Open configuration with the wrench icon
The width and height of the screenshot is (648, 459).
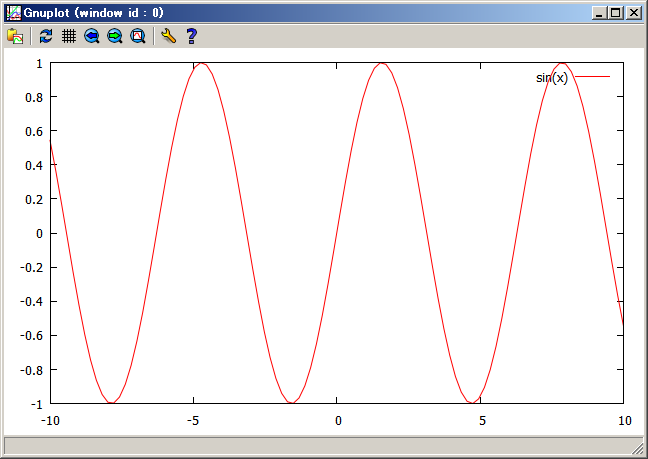click(168, 36)
